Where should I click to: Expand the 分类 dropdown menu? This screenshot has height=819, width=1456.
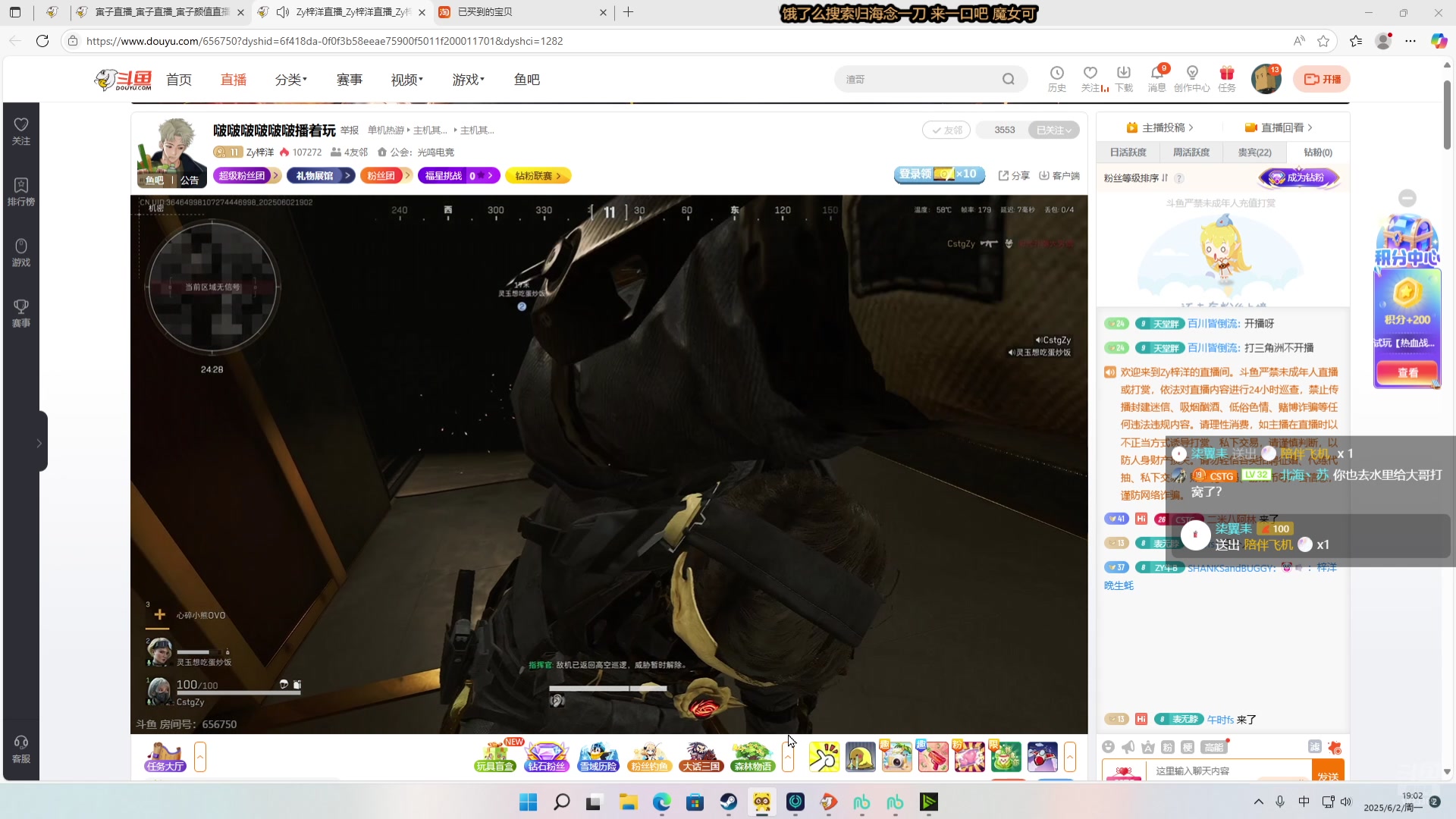point(290,80)
